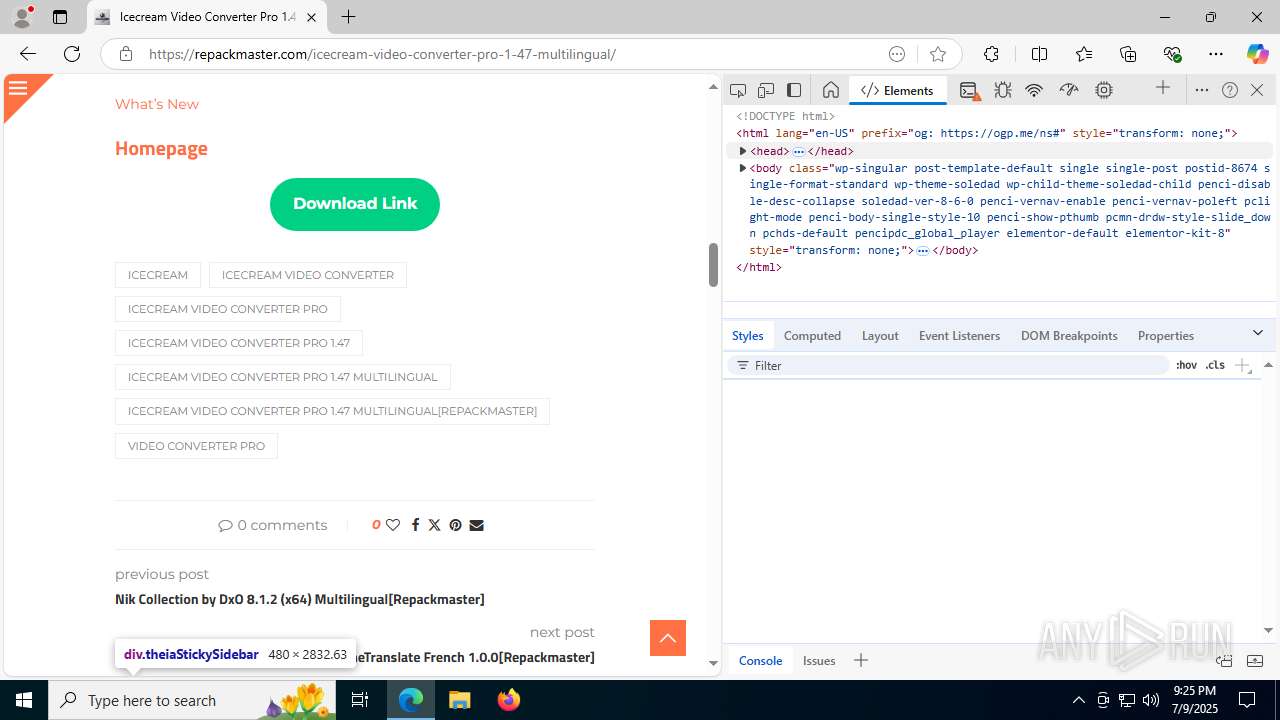Screen dimensions: 1280x720
Task: Open the Homepage heading link
Action: point(161,148)
